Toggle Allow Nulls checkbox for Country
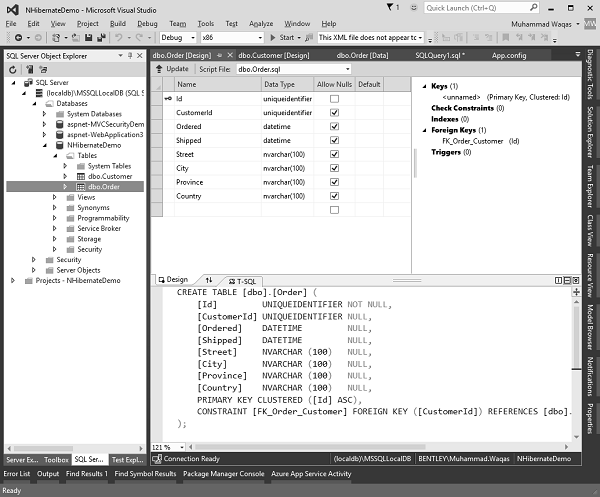The image size is (600, 497). (x=334, y=196)
